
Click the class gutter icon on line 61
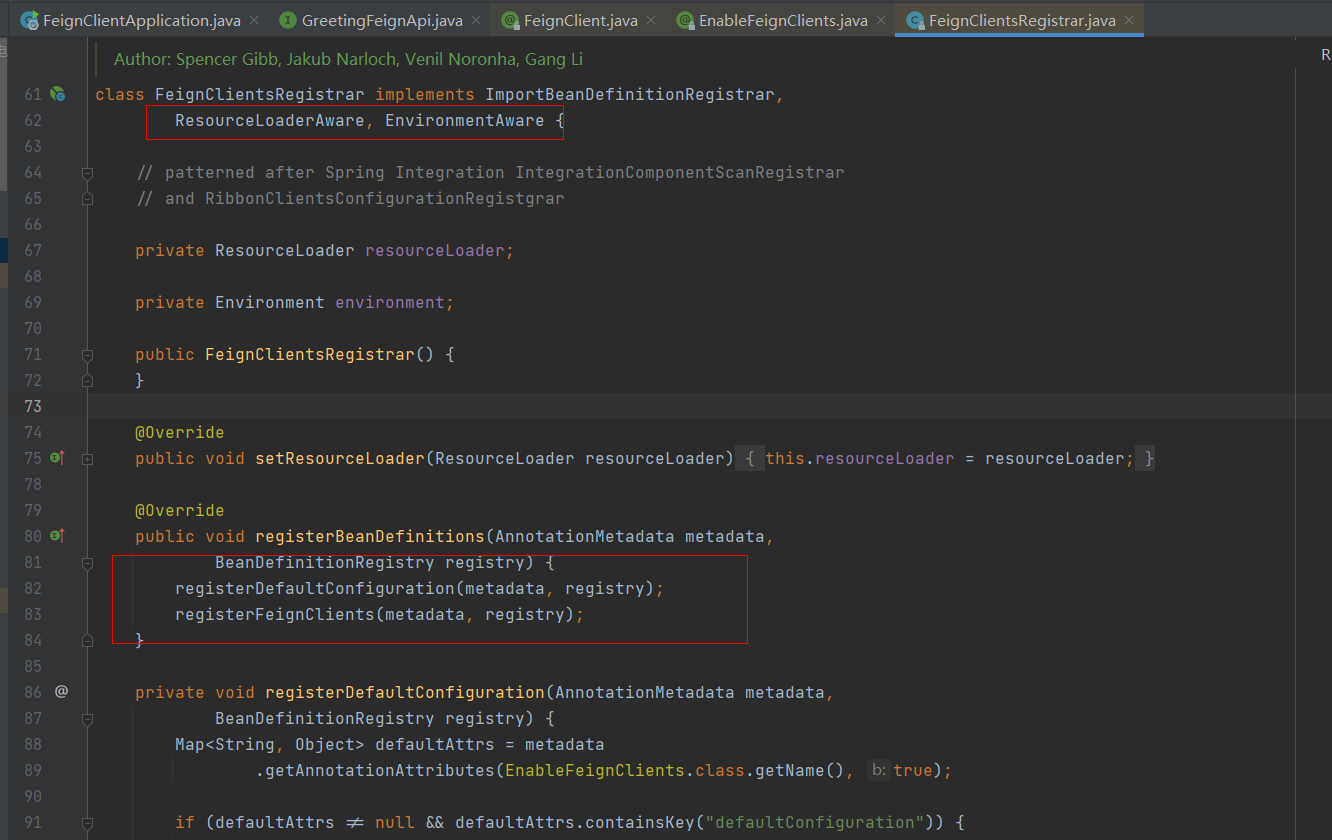tap(58, 94)
